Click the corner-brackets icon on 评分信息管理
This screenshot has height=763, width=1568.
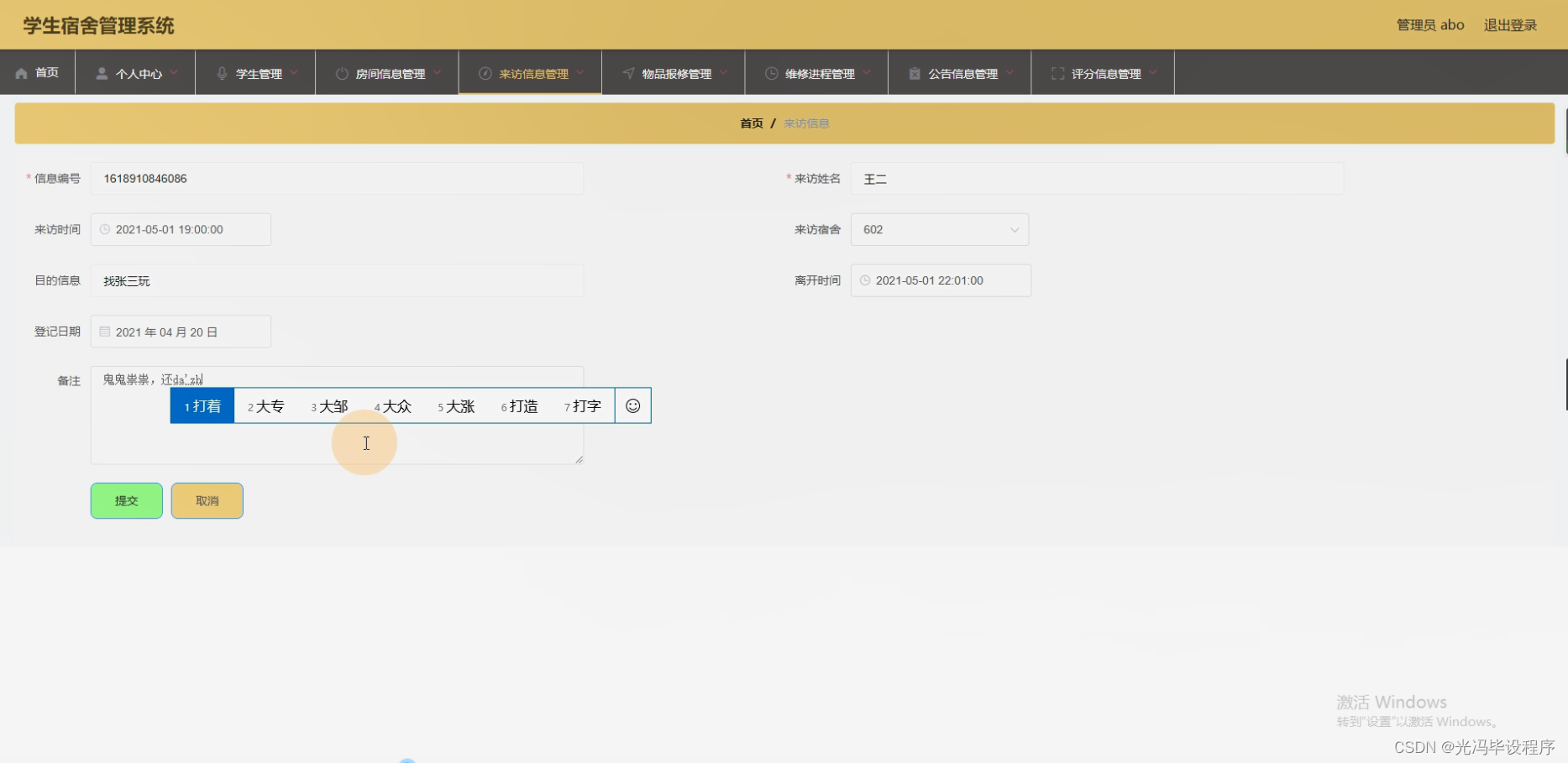1058,73
